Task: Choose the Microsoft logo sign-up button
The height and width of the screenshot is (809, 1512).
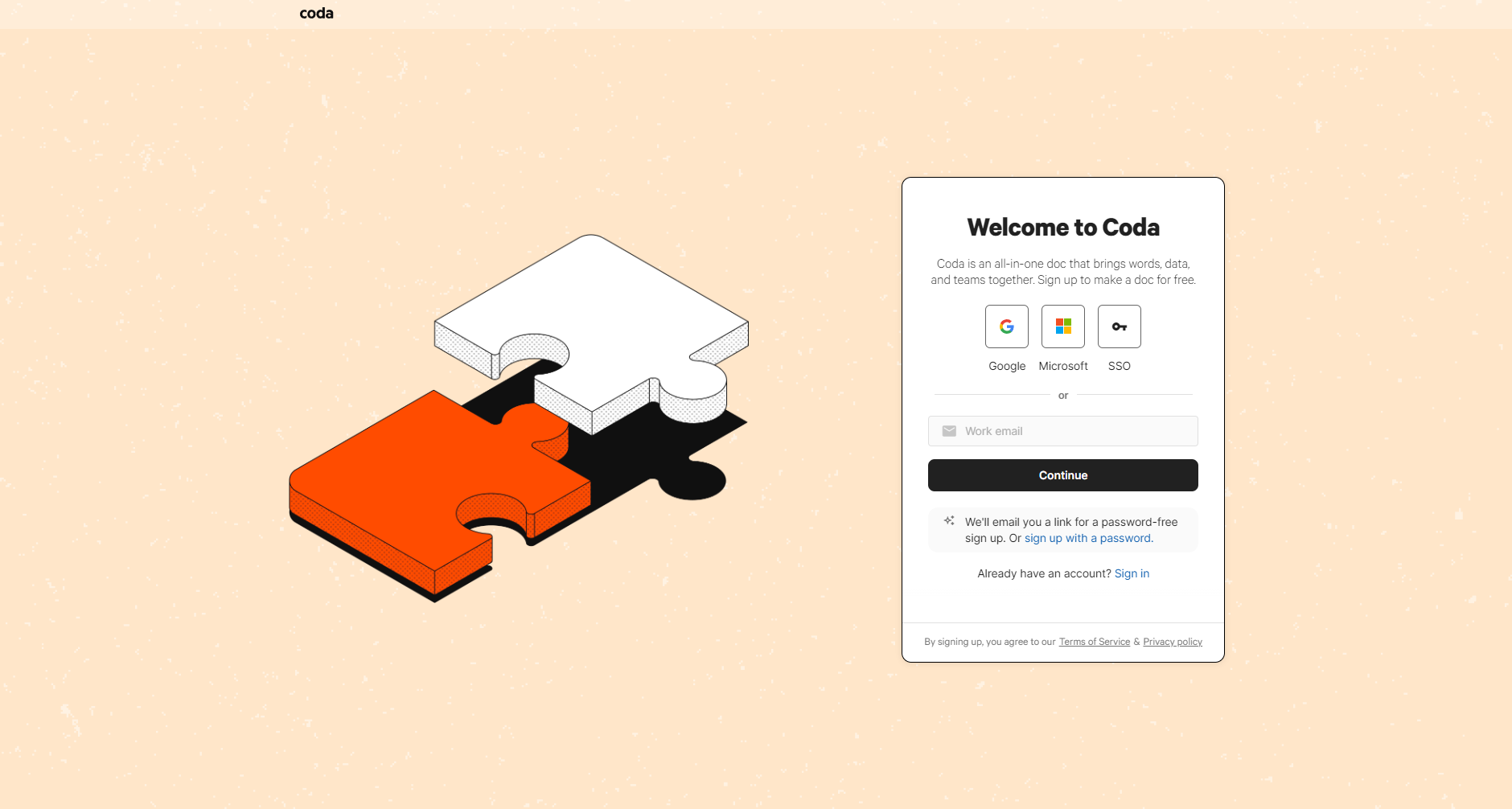Action: pos(1063,326)
